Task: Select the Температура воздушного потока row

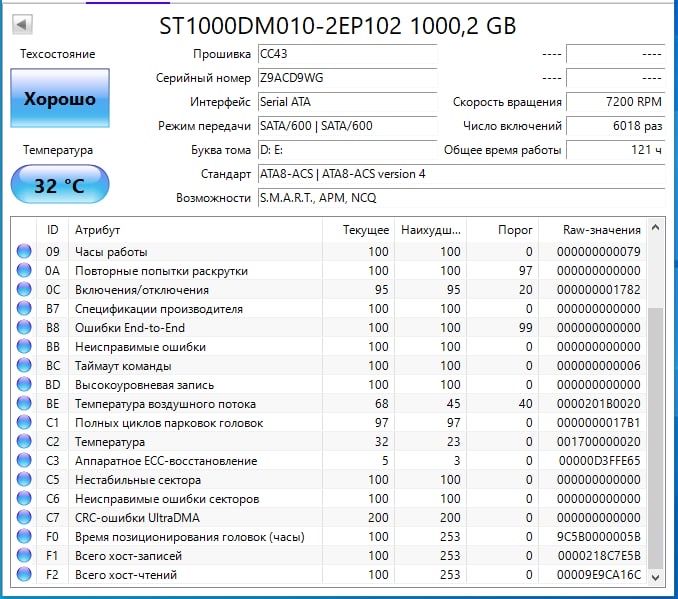Action: pos(329,404)
